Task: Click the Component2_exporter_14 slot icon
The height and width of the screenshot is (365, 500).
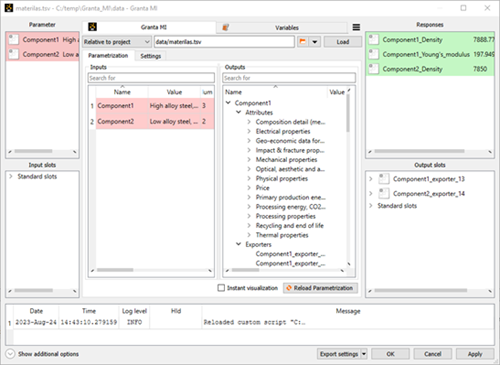Action: (384, 193)
